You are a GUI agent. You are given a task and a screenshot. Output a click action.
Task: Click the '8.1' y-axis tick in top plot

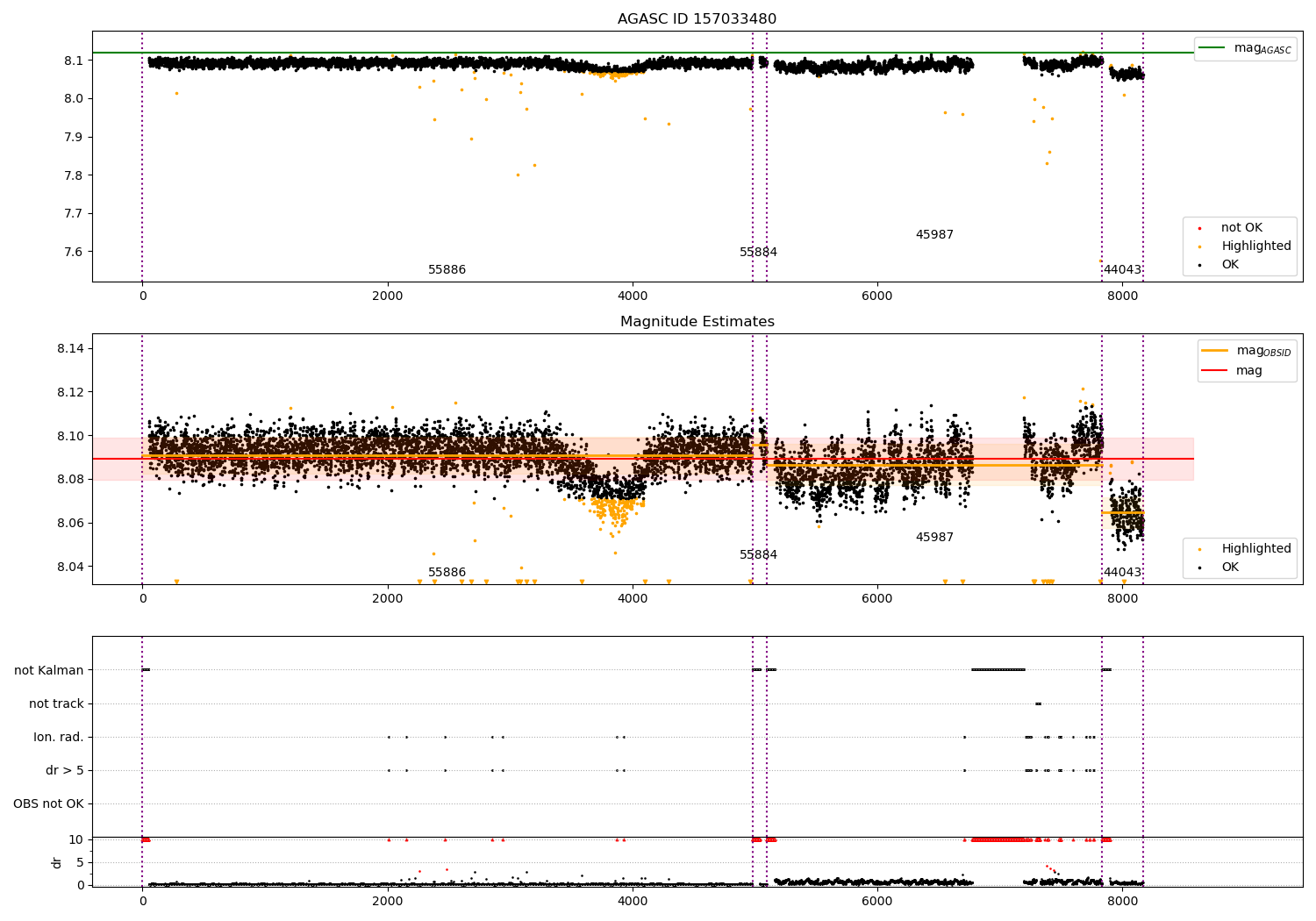74,61
